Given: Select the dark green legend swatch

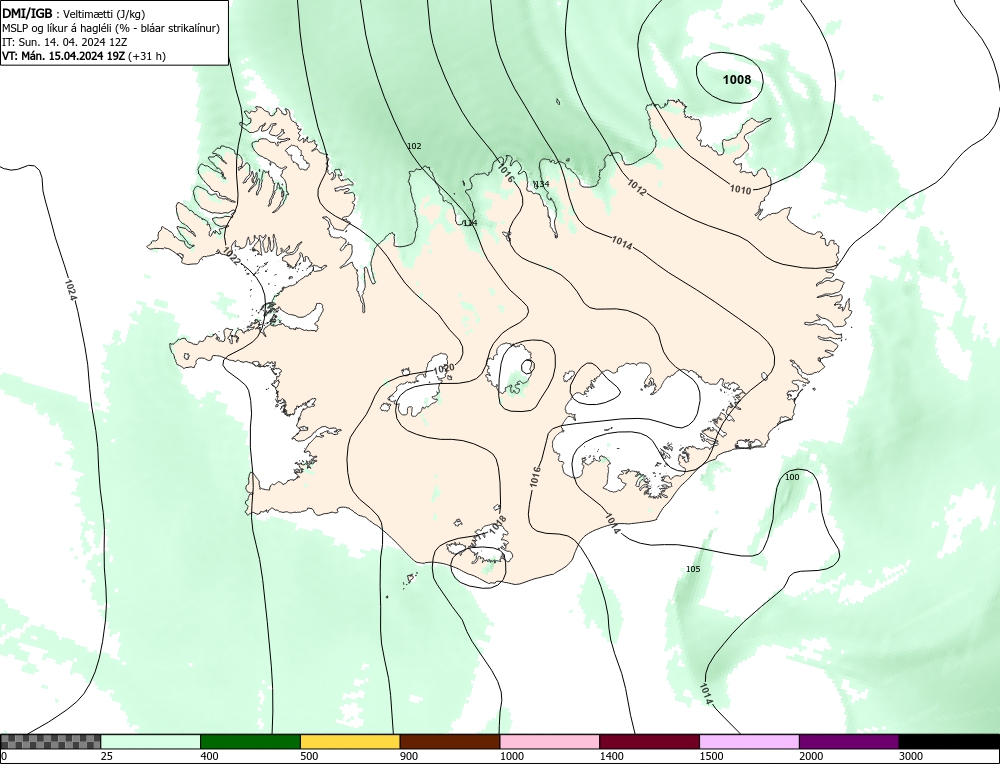Looking at the screenshot, I should [250, 741].
